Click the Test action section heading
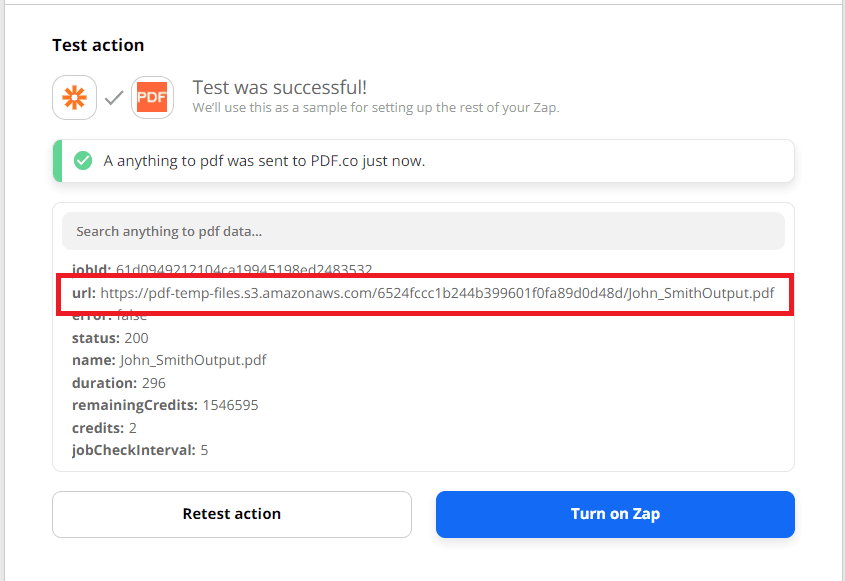The height and width of the screenshot is (581, 845). tap(98, 45)
